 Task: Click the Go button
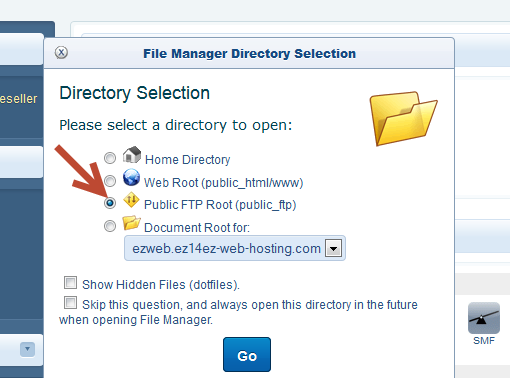(247, 355)
